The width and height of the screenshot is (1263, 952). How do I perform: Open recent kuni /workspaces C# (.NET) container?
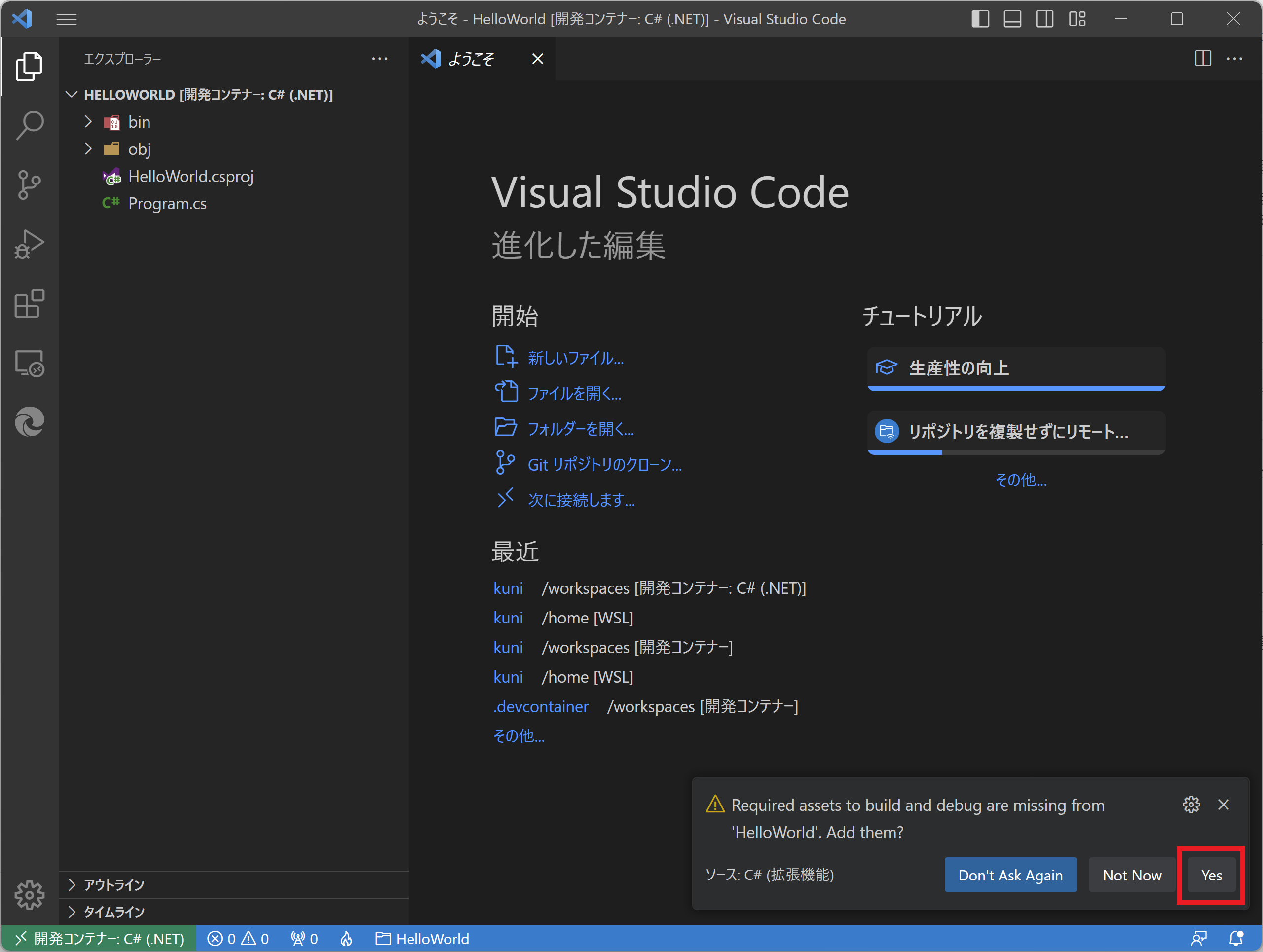(x=508, y=588)
